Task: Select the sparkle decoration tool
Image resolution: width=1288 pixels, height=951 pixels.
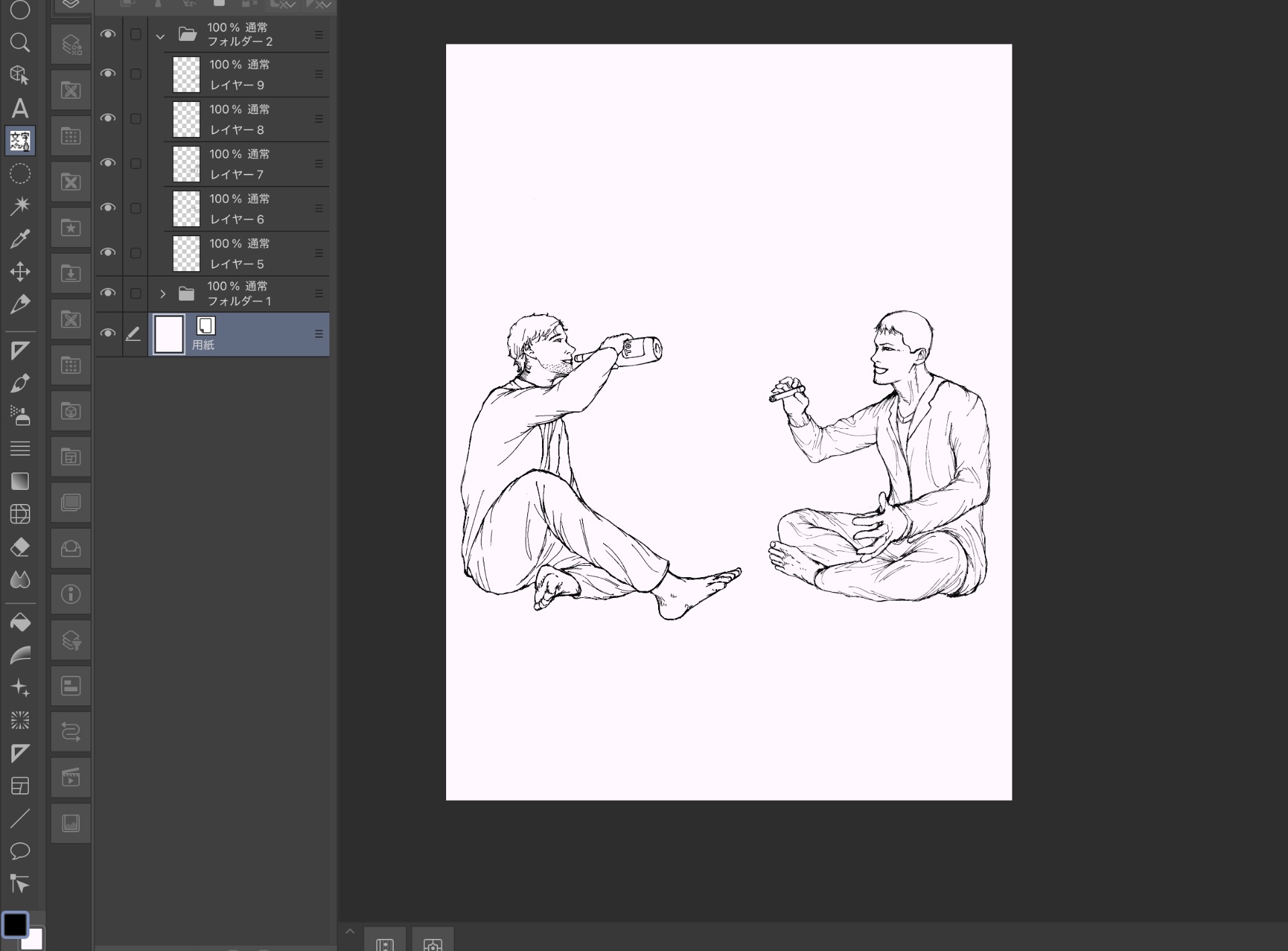Action: 20,688
